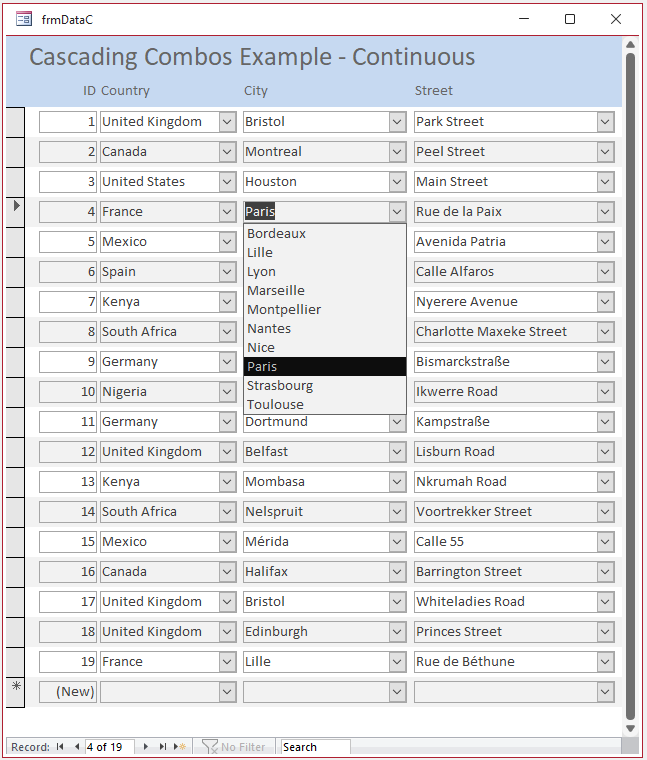Expand Street dropdown for Park Street

(605, 122)
